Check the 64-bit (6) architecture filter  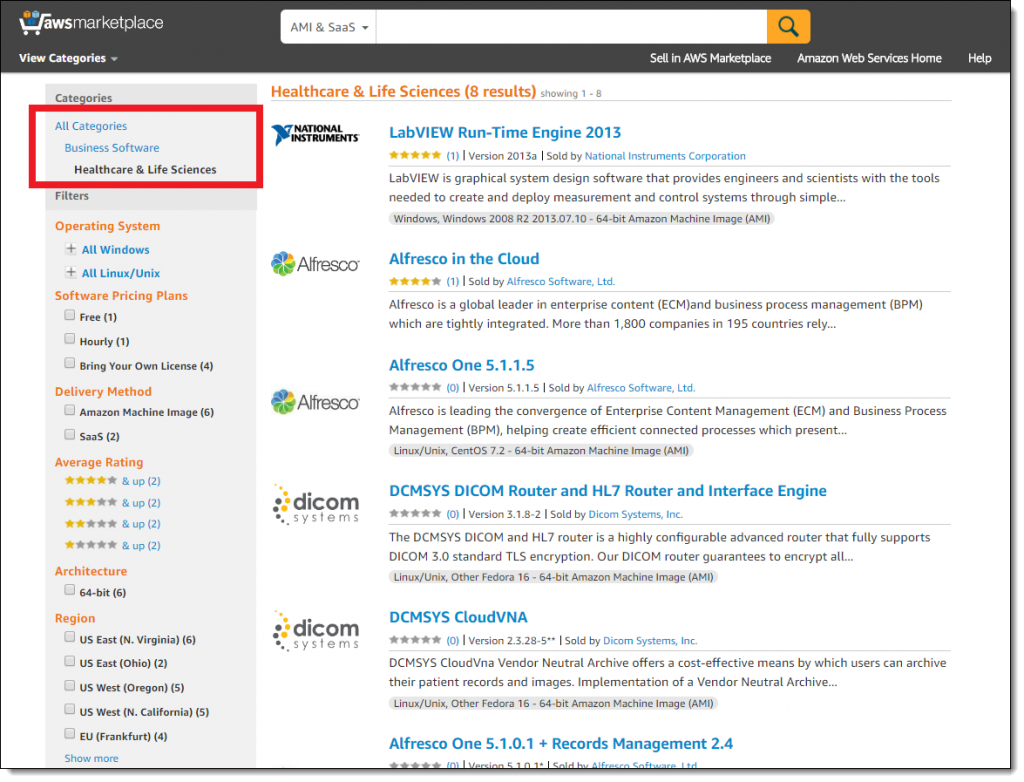pyautogui.click(x=70, y=590)
